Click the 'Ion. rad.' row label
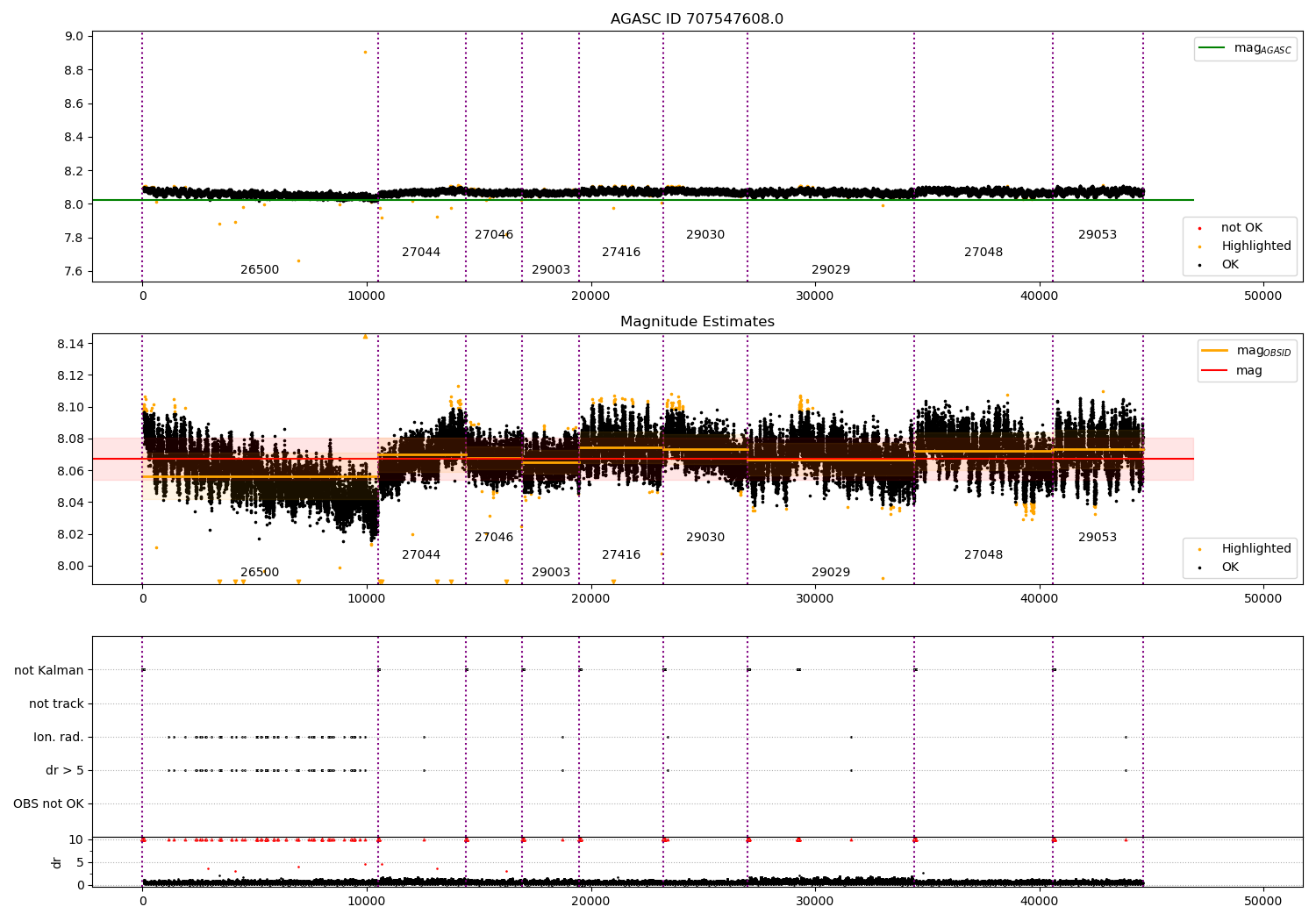 pyautogui.click(x=59, y=738)
